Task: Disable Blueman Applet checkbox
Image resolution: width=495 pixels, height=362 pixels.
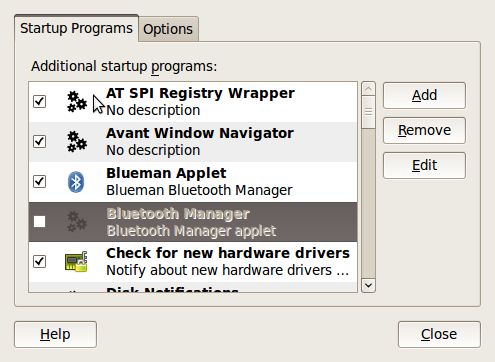Action: (x=39, y=182)
